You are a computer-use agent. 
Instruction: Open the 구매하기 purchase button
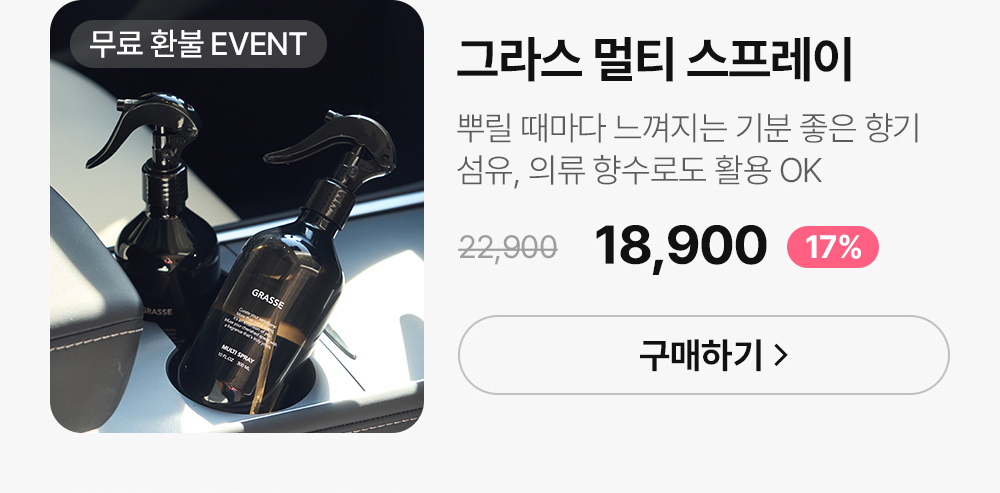pyautogui.click(x=703, y=355)
